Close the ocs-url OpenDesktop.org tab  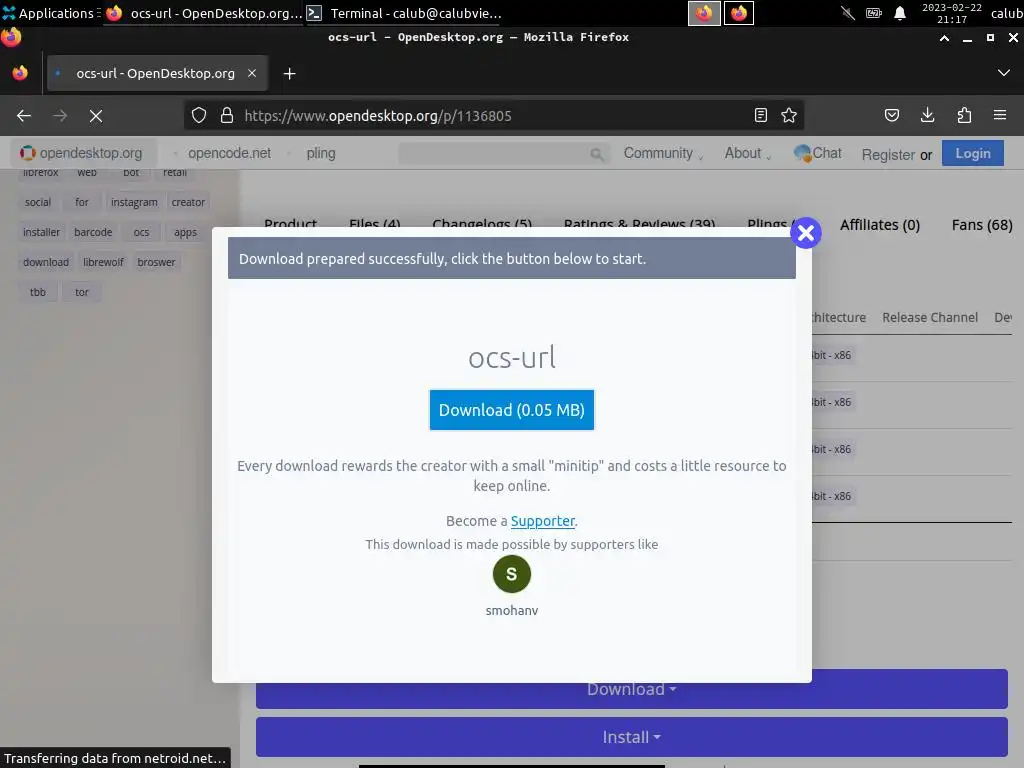click(252, 73)
